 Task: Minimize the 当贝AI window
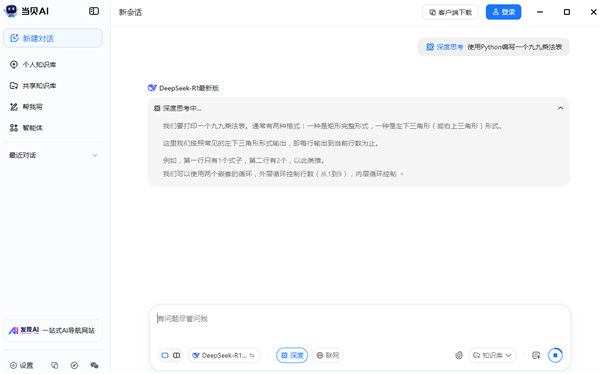pyautogui.click(x=540, y=12)
